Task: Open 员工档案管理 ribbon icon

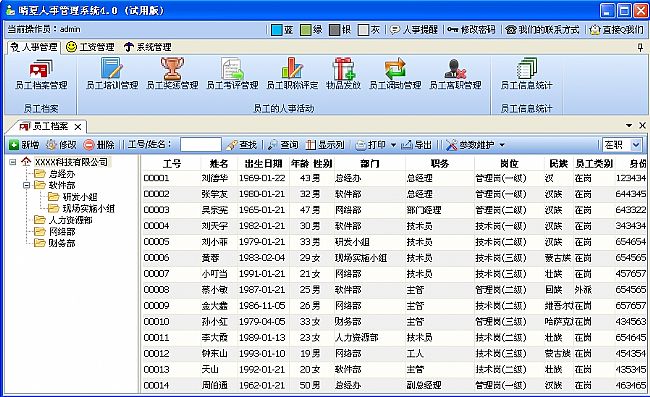Action: point(41,75)
